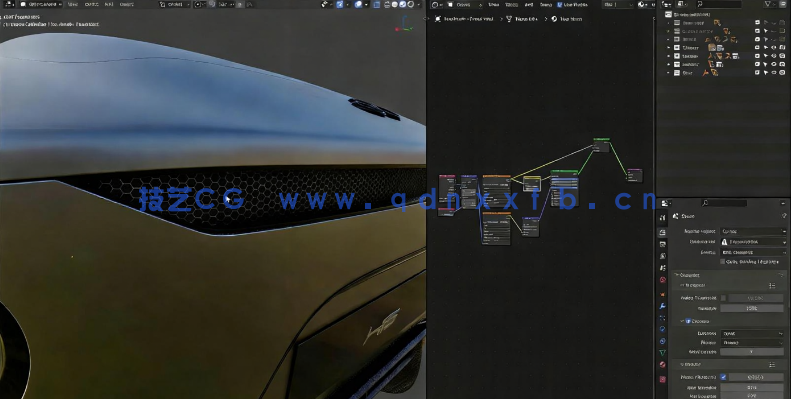Screen dimensions: 791x399
Task: Open the transform orientation dropdown
Action: 175,4
